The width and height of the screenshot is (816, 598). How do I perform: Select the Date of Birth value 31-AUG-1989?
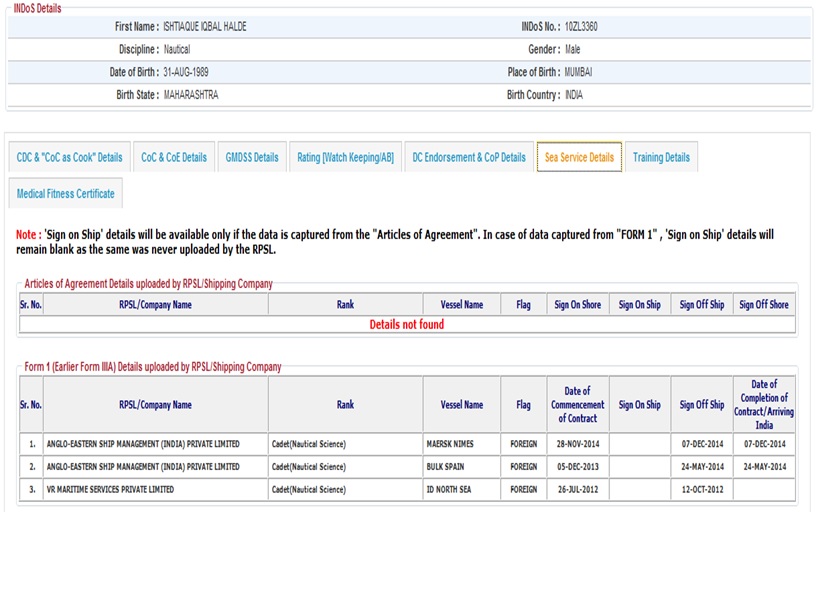[186, 72]
